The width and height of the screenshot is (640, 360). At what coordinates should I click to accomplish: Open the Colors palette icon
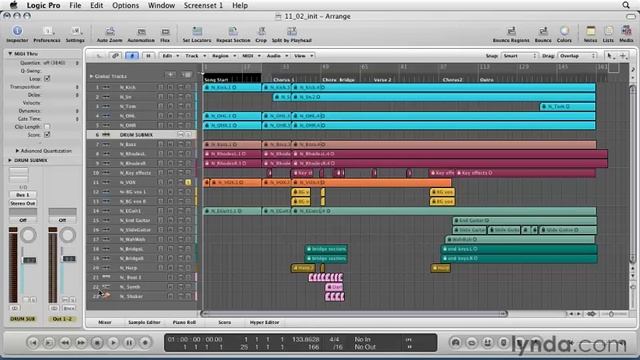click(x=564, y=31)
